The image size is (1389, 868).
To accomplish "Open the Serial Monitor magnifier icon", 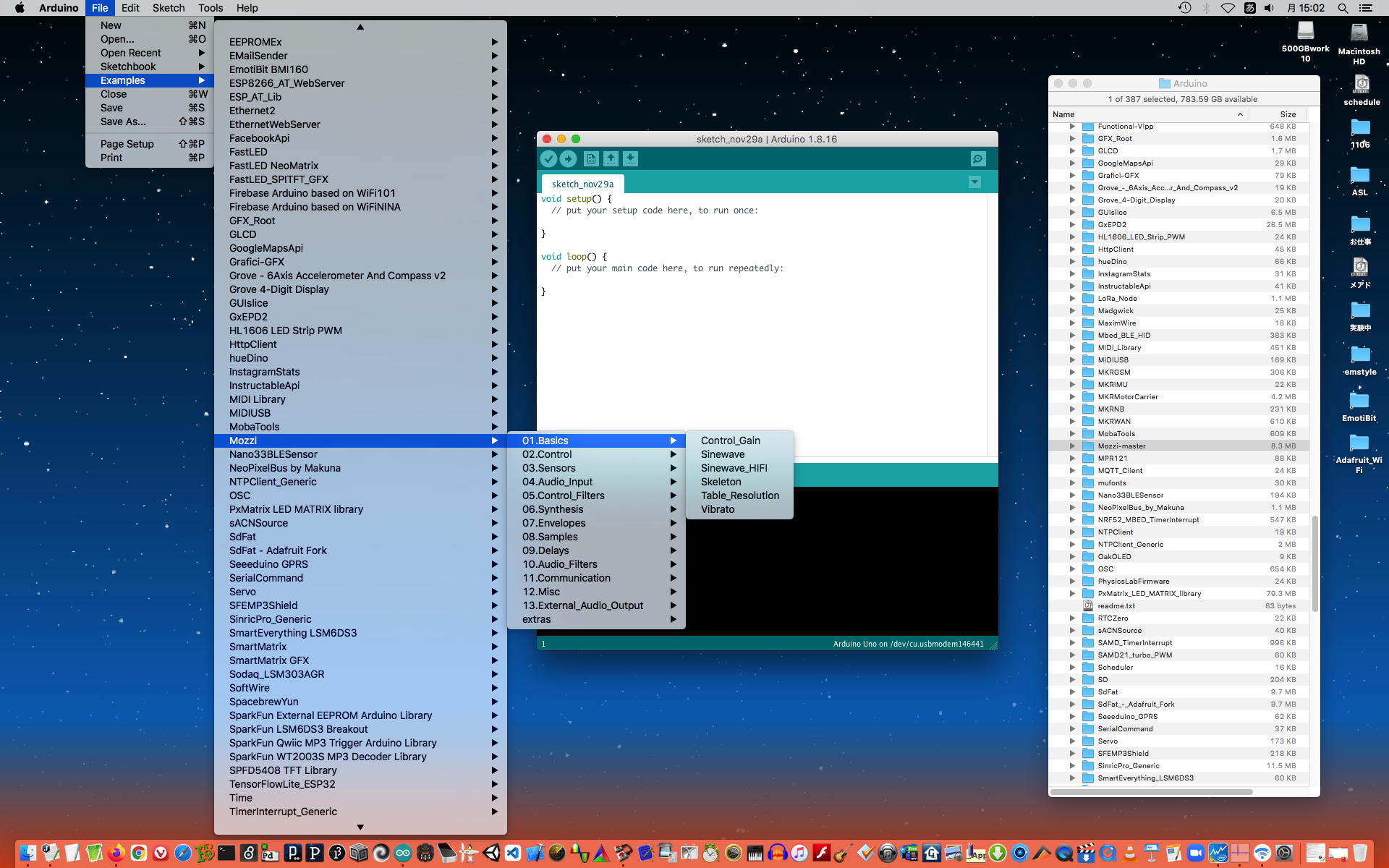I will tap(978, 159).
